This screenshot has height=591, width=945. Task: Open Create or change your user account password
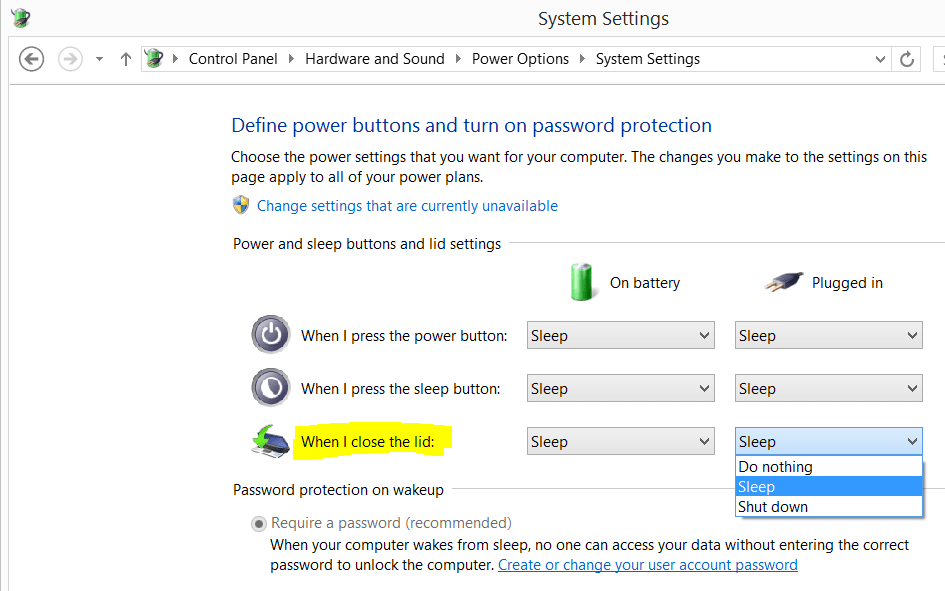(x=648, y=564)
